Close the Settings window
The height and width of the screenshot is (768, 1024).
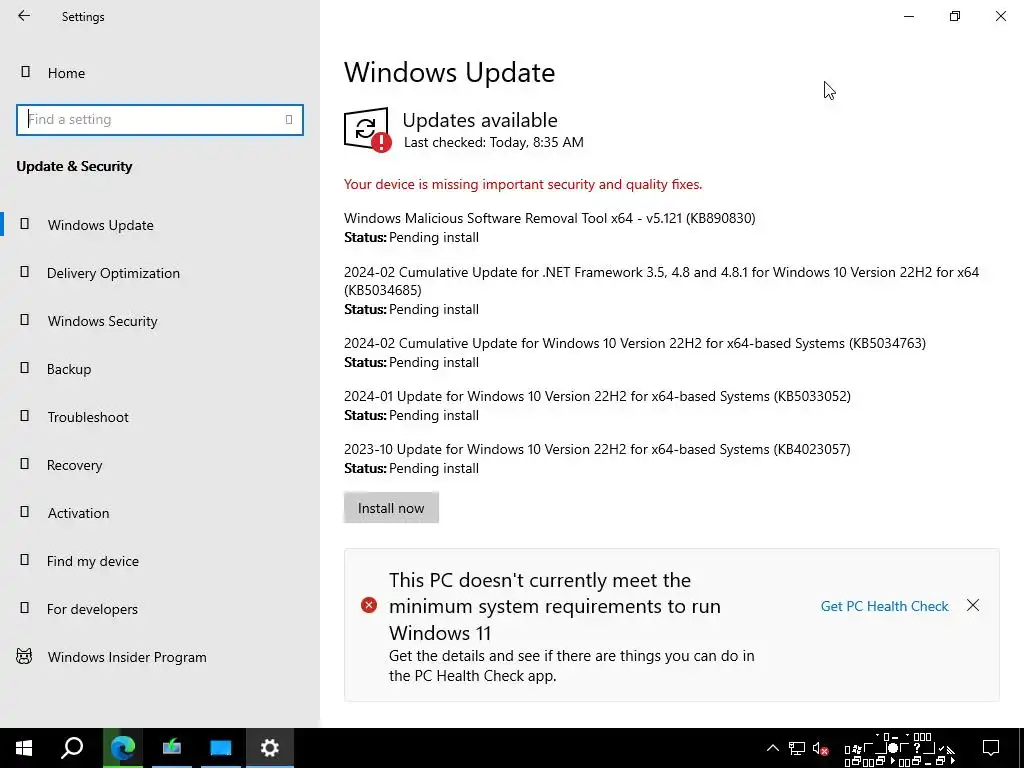click(1000, 16)
